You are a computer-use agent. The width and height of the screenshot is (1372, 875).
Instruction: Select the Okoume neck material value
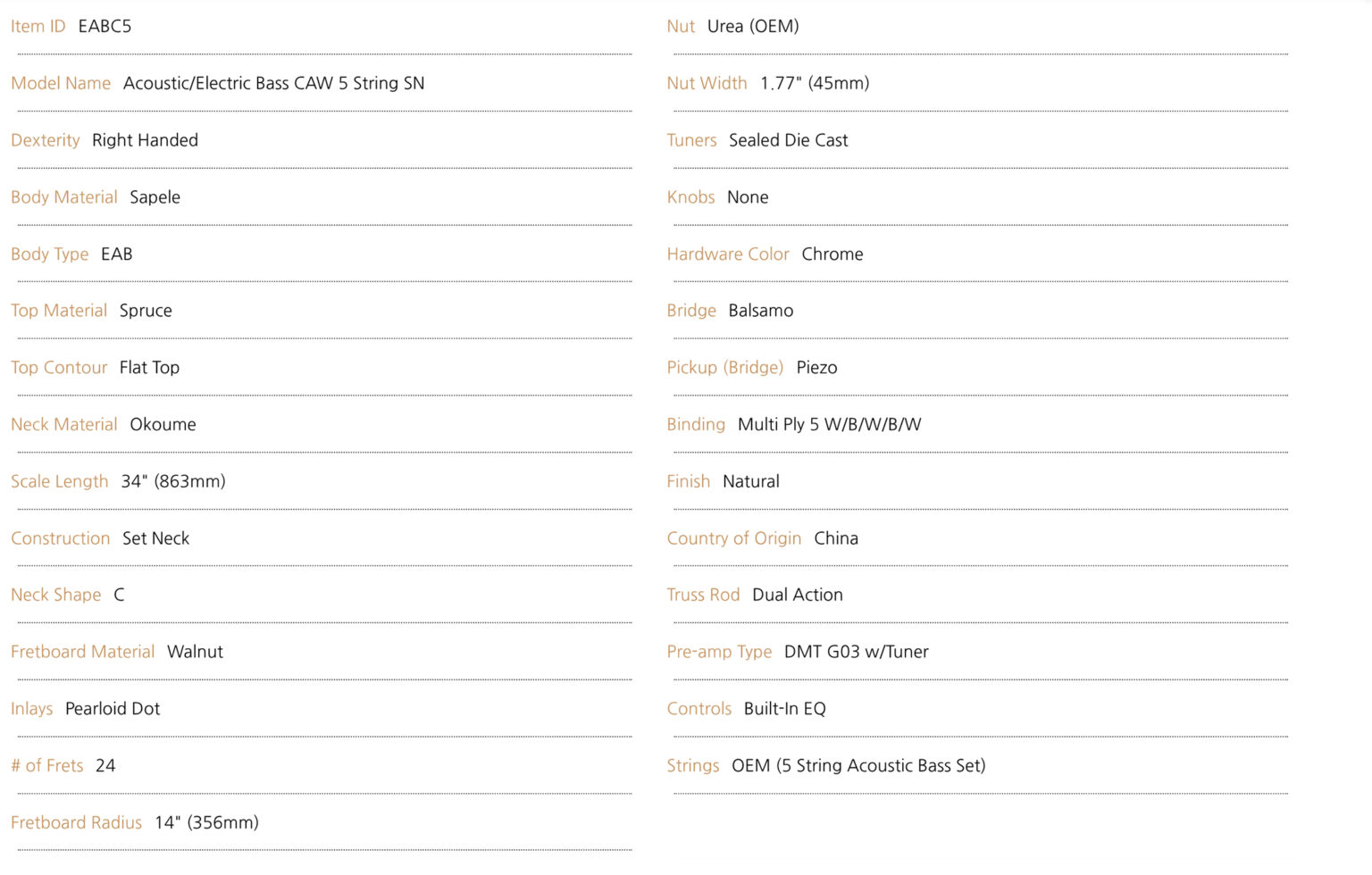163,425
